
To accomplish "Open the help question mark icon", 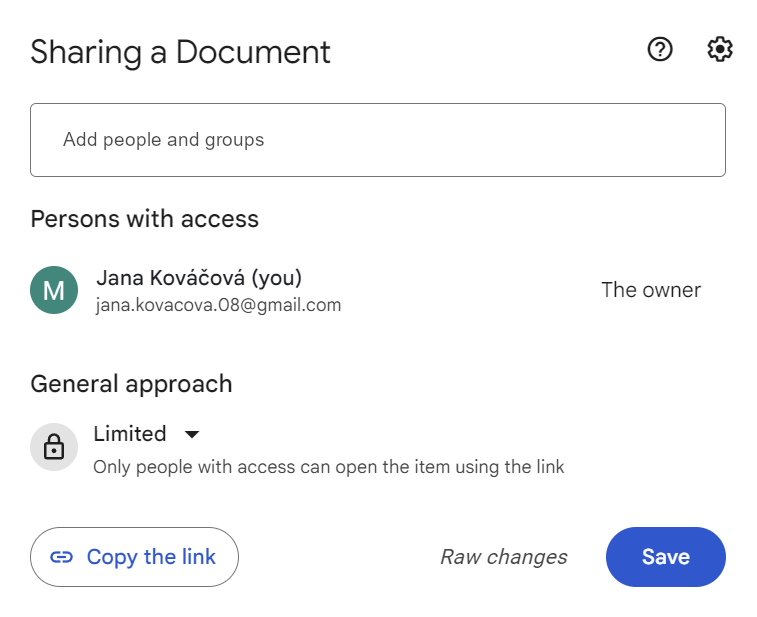I will click(659, 49).
